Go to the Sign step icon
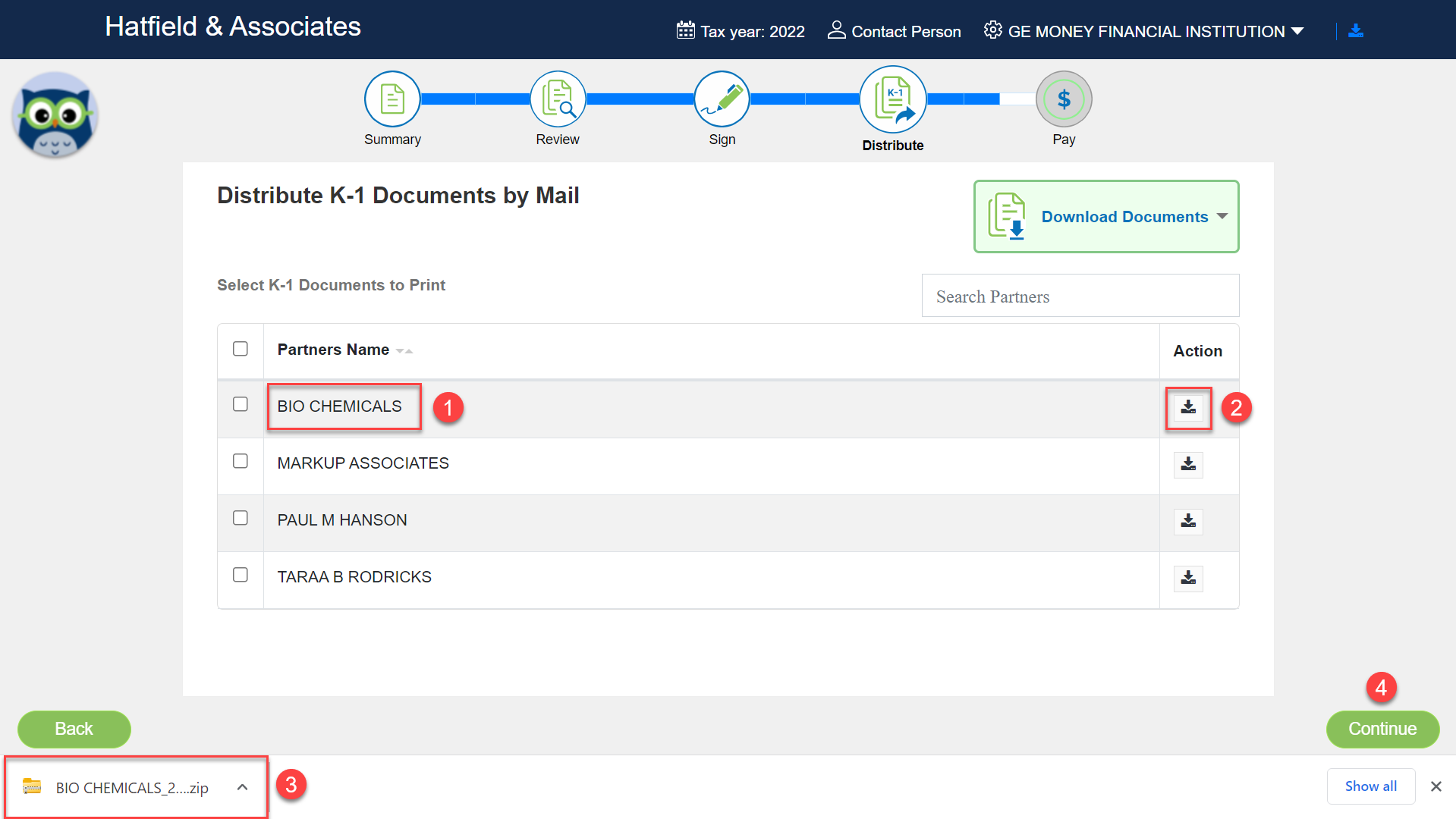 [722, 99]
